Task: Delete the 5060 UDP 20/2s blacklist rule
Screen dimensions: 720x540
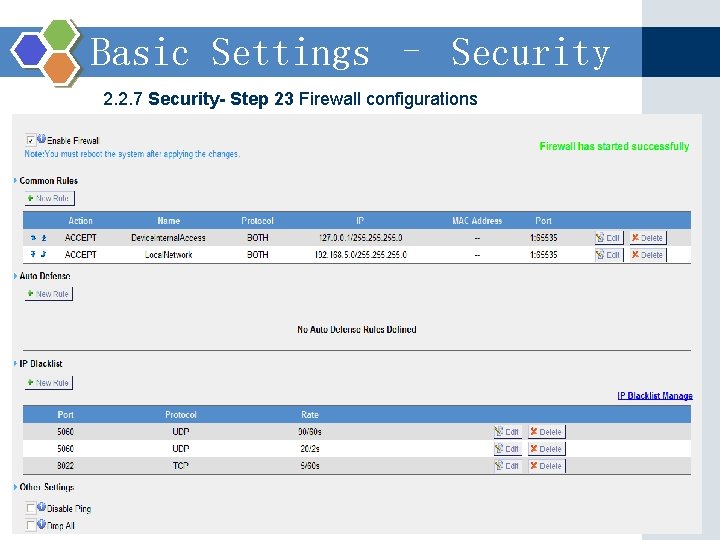Action: coord(546,449)
